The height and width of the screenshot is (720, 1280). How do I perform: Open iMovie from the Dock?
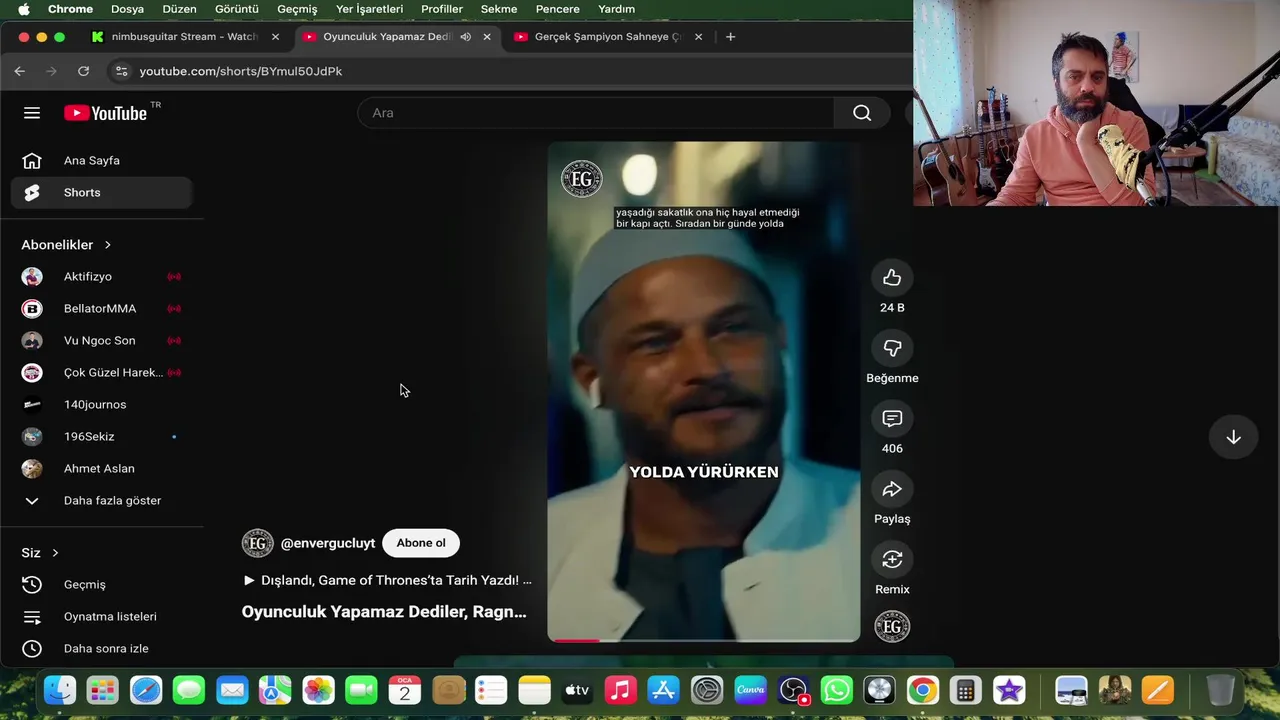1009,690
